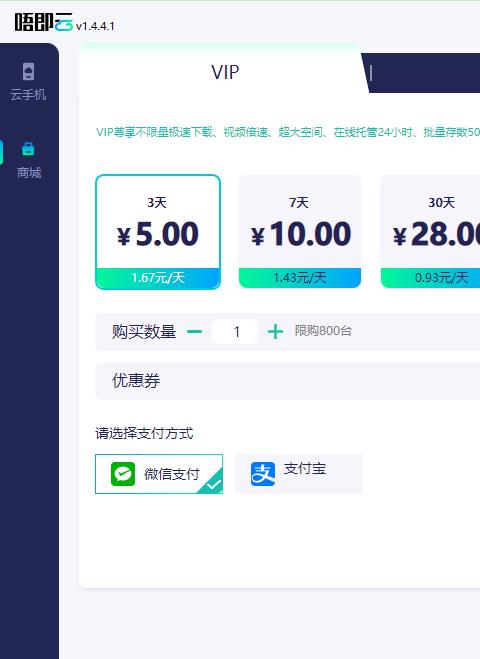Click the VIP benefits description text
The width and height of the screenshot is (480, 659).
click(288, 132)
